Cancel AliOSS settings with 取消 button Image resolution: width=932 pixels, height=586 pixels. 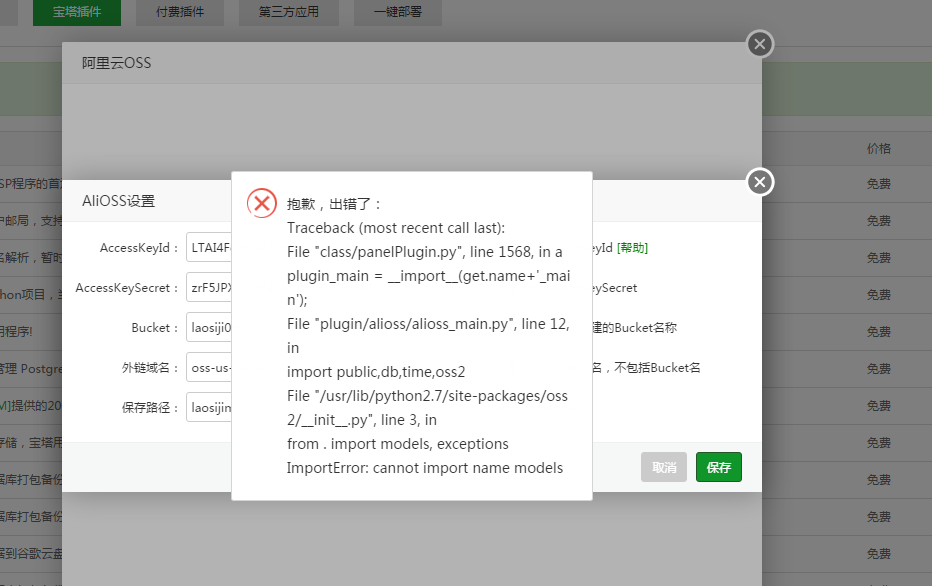(x=664, y=467)
